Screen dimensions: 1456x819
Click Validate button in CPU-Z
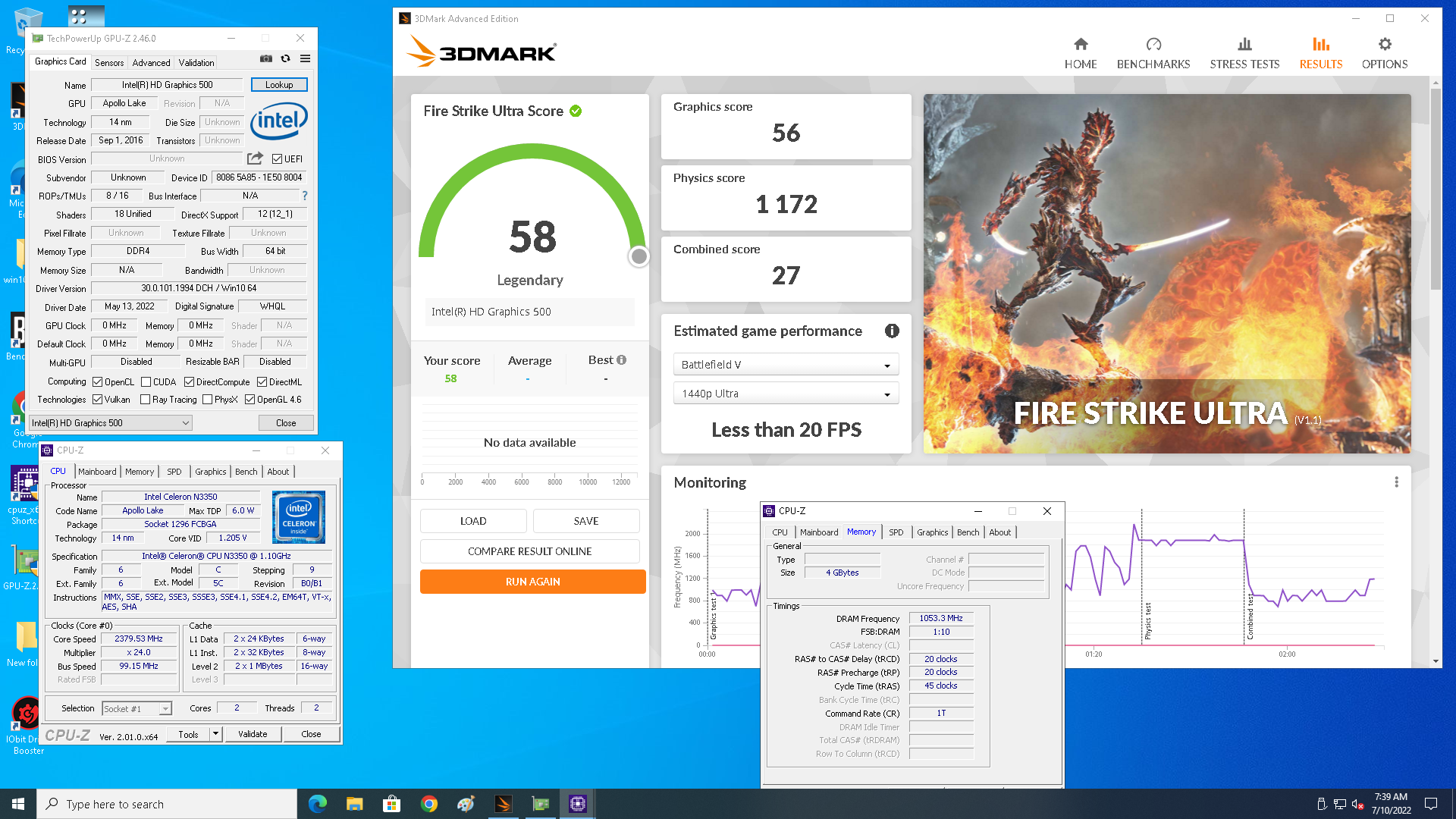pyautogui.click(x=253, y=734)
